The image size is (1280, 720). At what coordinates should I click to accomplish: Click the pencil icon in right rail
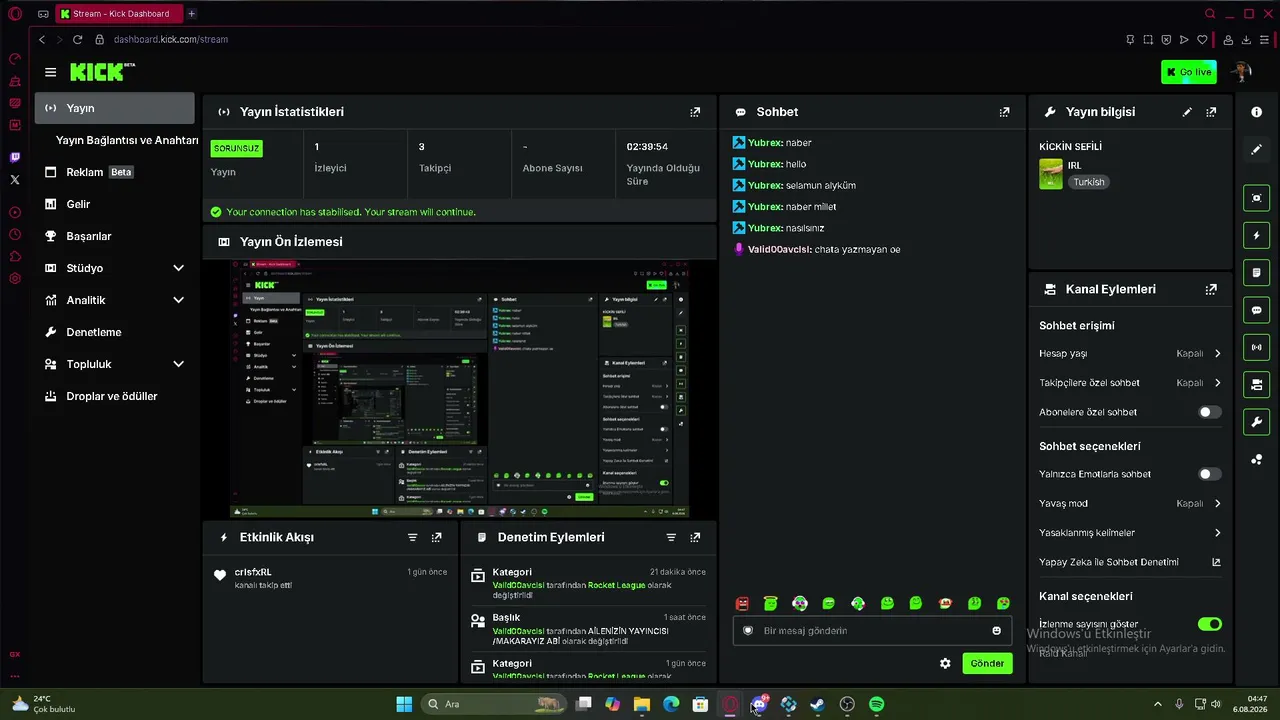[x=1257, y=149]
